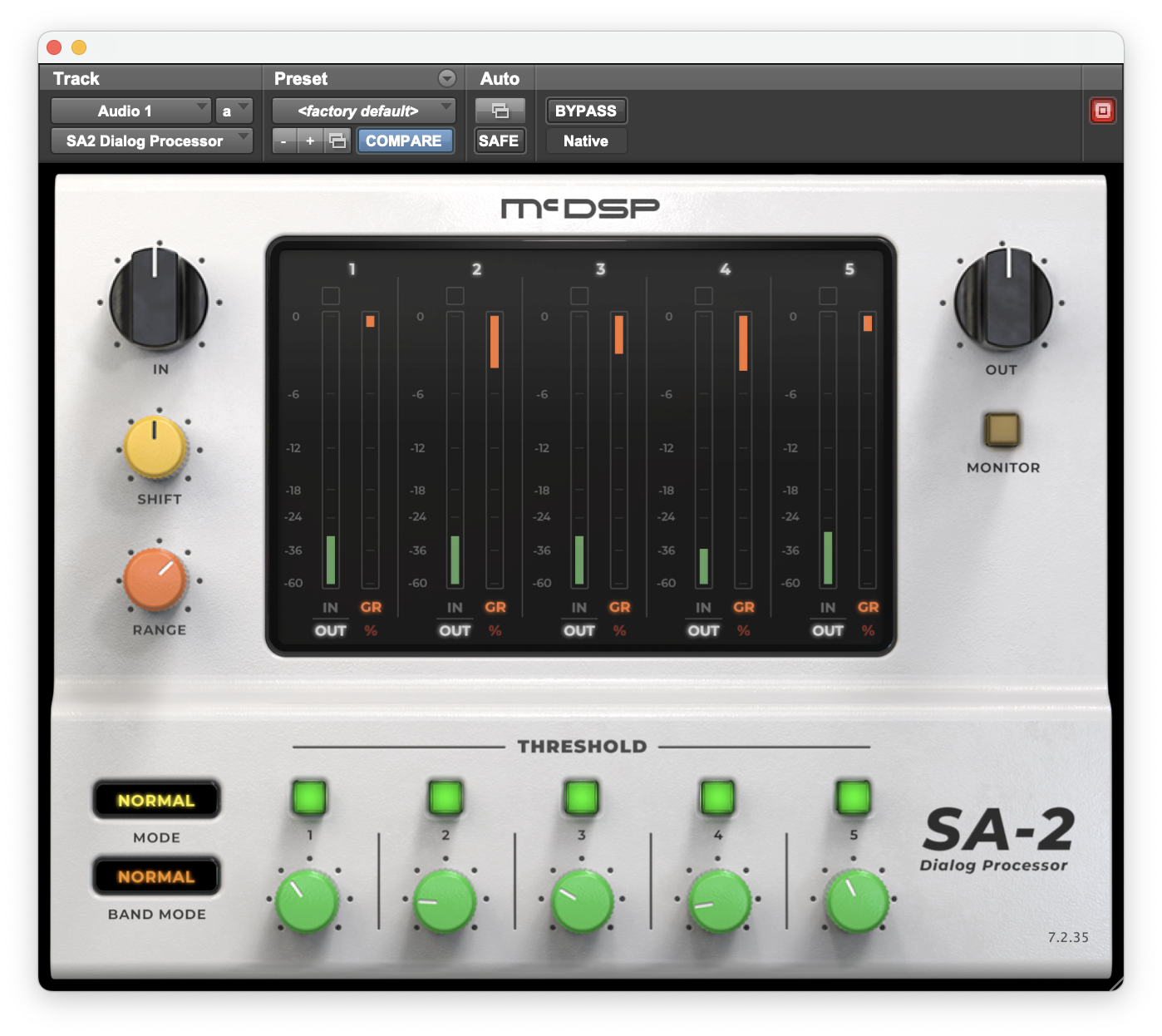
Task: Toggle band 1 solo box in meter display
Action: (x=331, y=296)
